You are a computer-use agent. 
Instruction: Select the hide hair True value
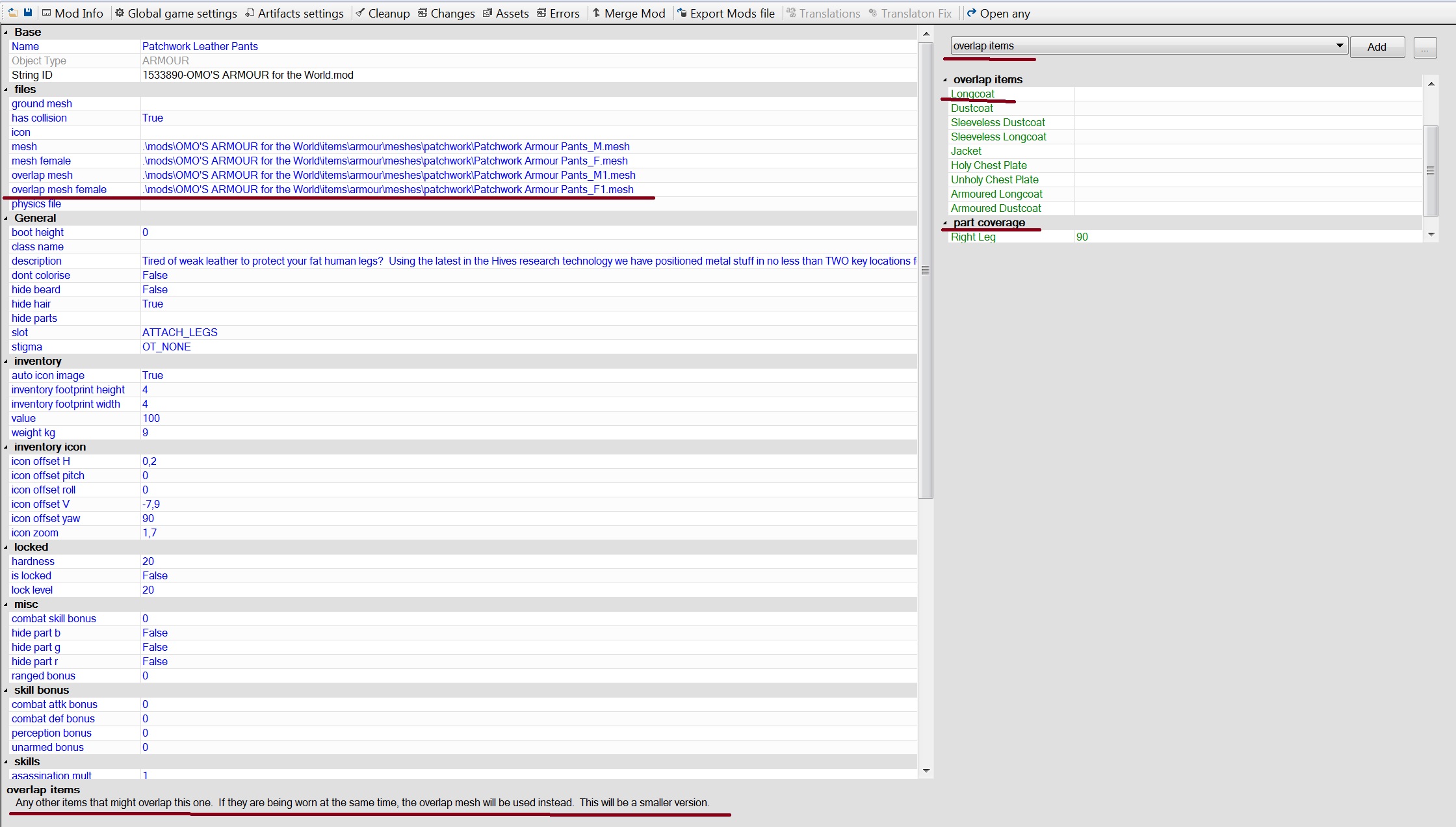(153, 304)
